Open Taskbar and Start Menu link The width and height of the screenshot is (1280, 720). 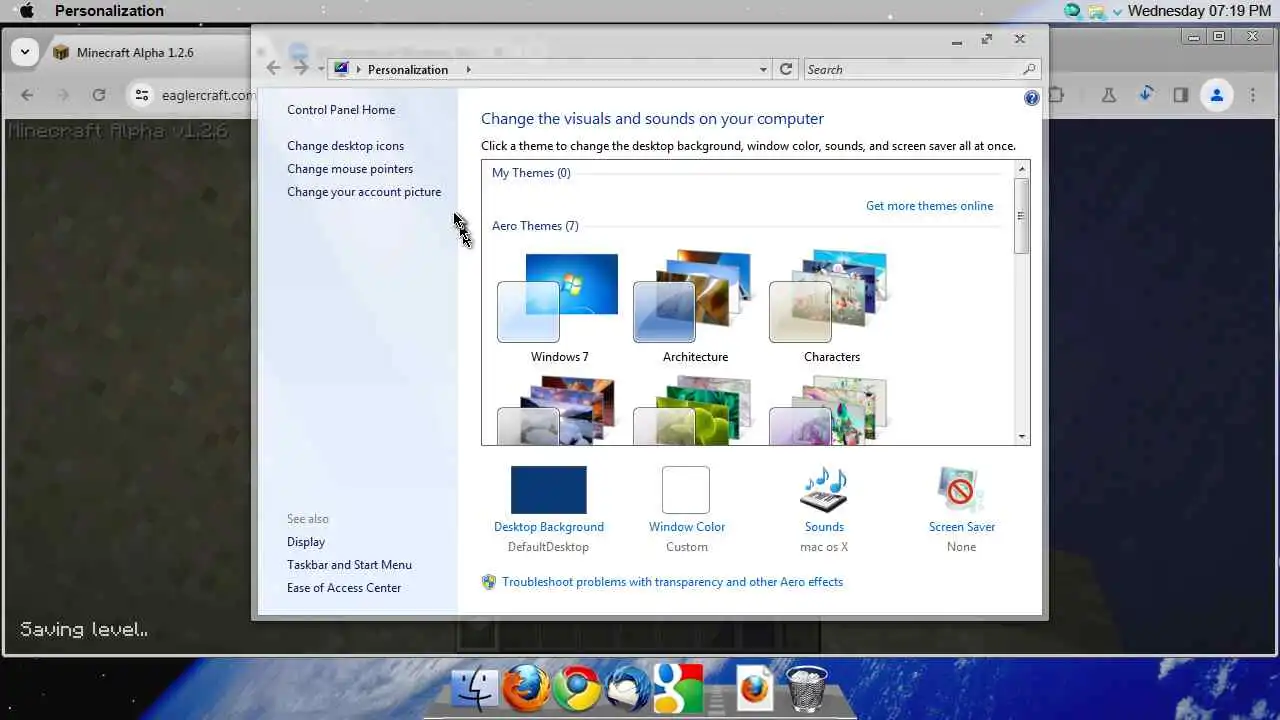(x=349, y=565)
